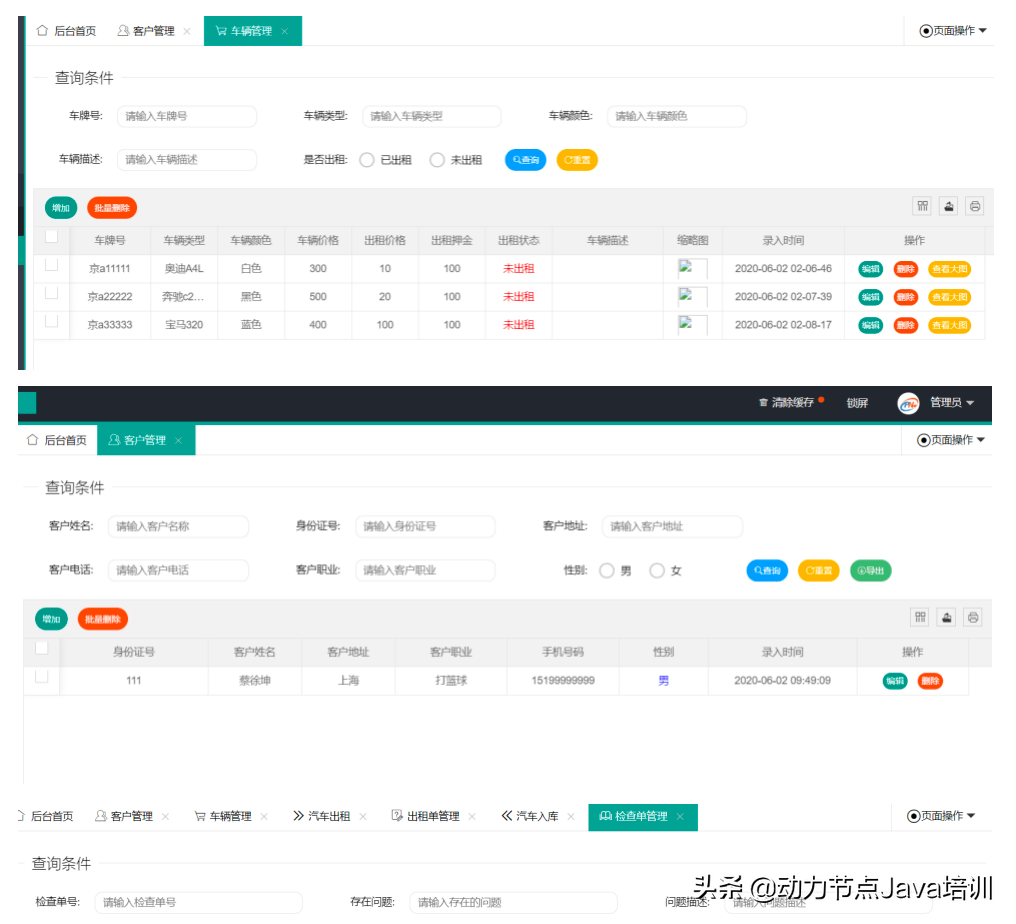Click the 锁屏 lock screen icon
Image resolution: width=1016 pixels, height=924 pixels.
click(x=857, y=403)
